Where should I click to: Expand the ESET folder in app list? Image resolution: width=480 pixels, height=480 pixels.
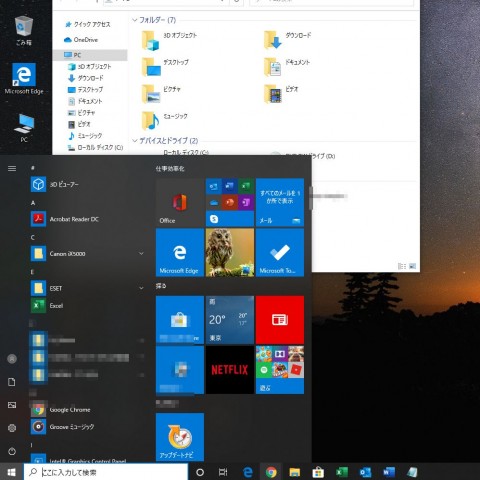[141, 288]
